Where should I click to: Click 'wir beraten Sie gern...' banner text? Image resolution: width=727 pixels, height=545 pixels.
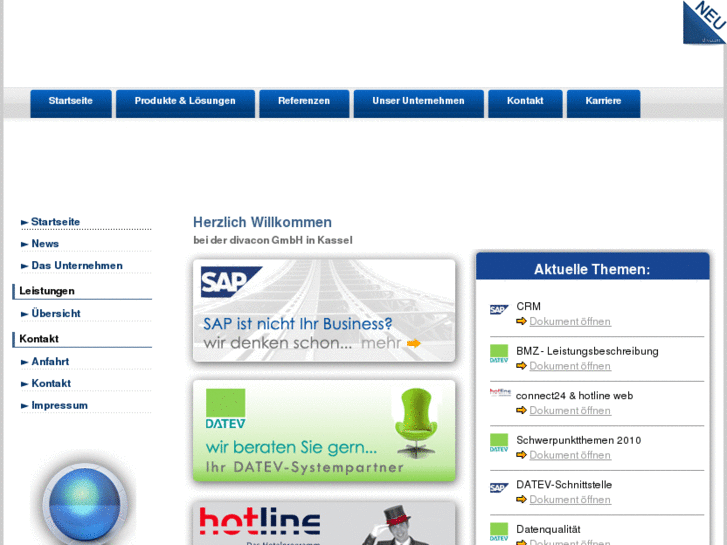point(291,447)
